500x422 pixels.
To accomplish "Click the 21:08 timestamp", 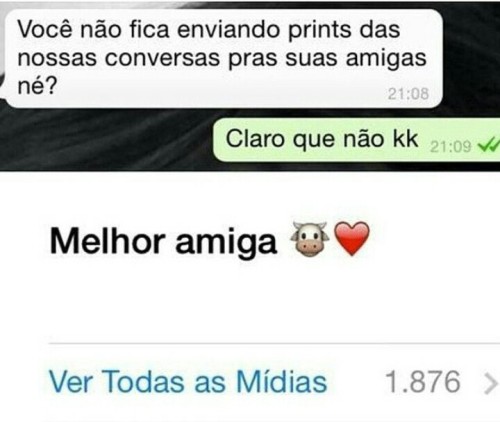I will (x=408, y=94).
